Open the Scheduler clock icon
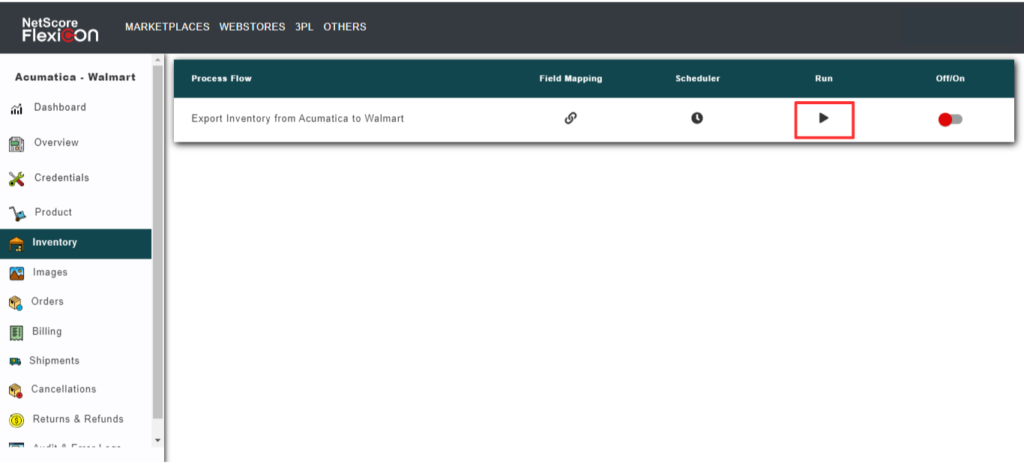The width and height of the screenshot is (1024, 464). pos(697,118)
